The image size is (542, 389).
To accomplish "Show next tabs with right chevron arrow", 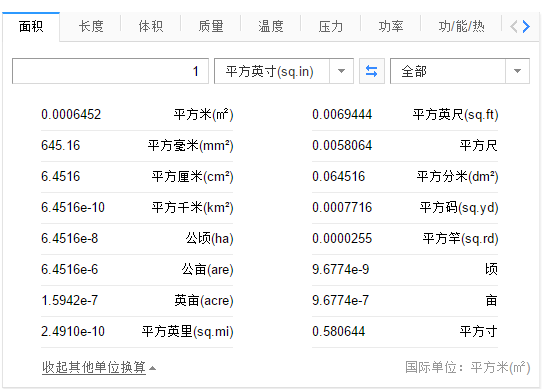I will (526, 26).
